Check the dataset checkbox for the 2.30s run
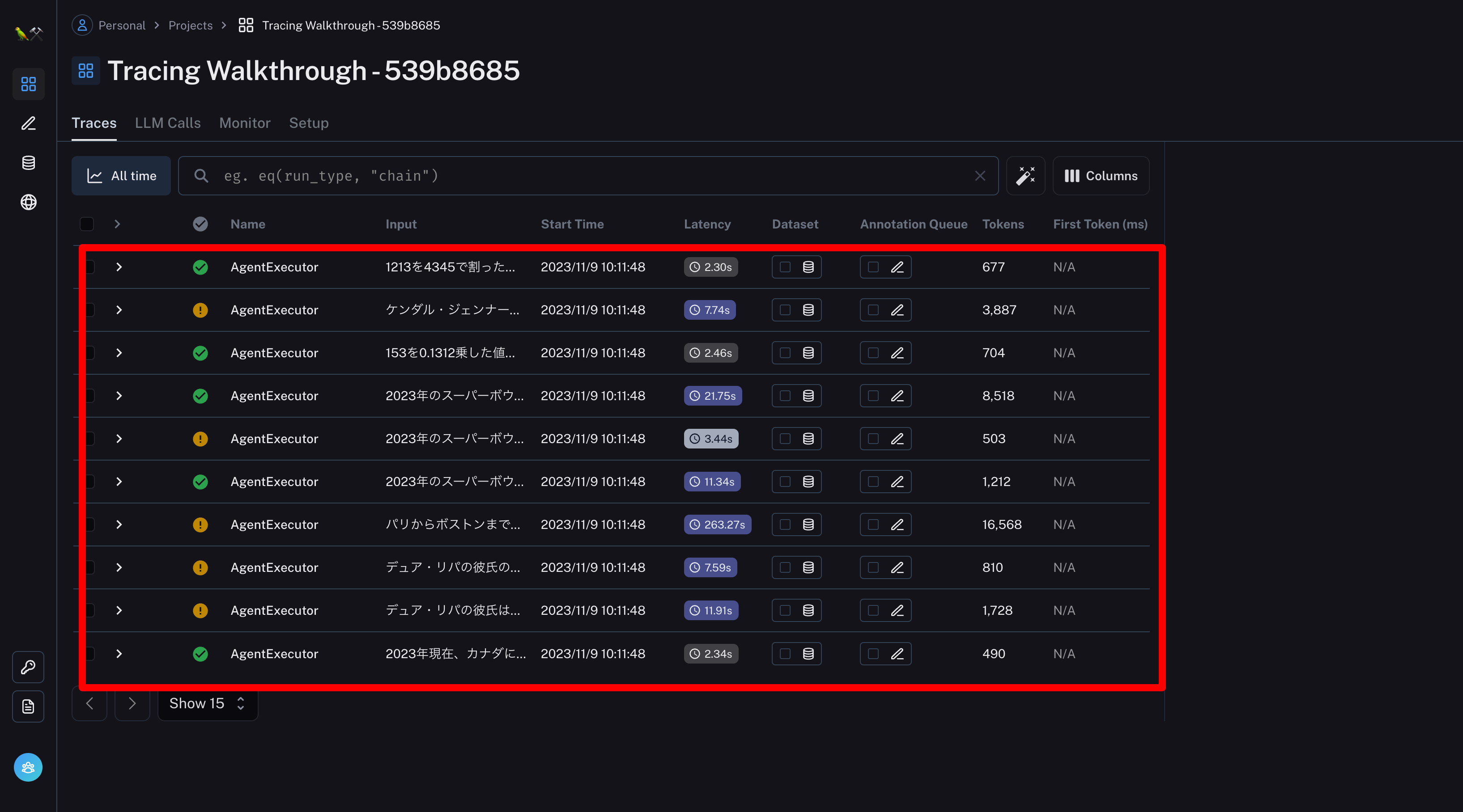The height and width of the screenshot is (812, 1463). coord(785,267)
